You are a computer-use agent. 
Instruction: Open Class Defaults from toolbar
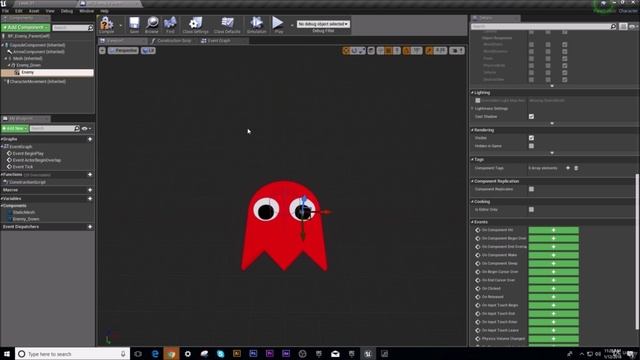click(x=227, y=24)
